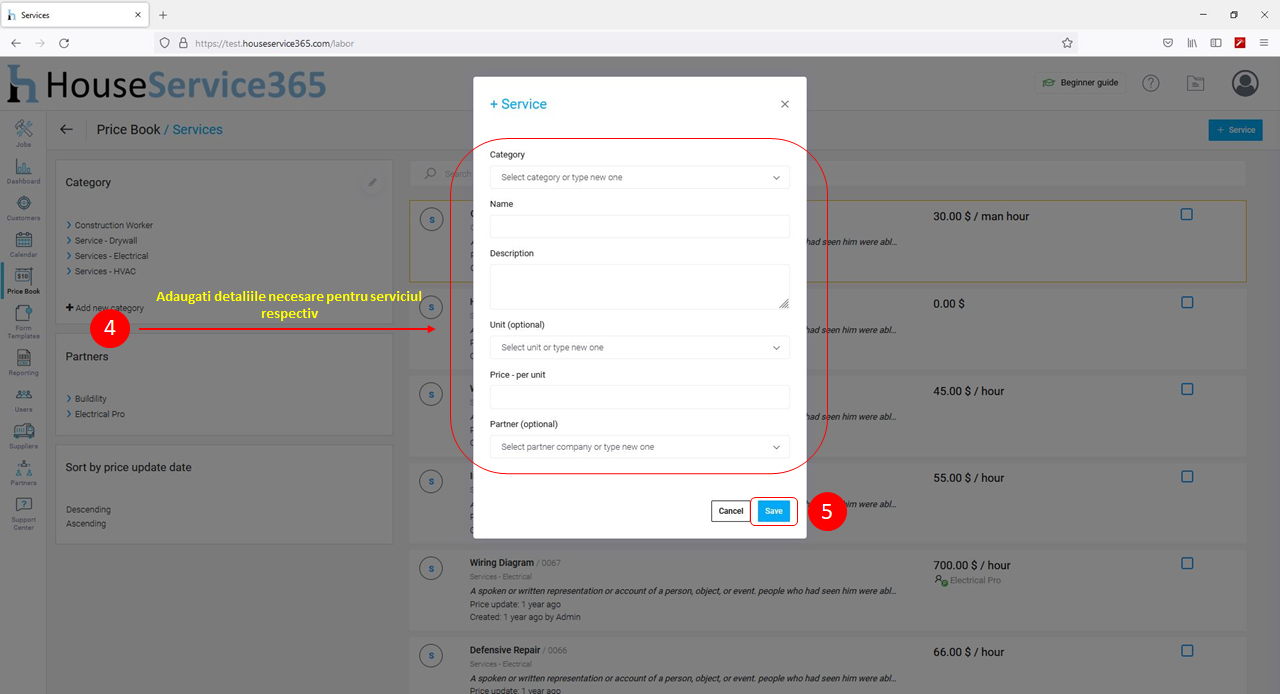
Task: Tick the checkbox for 45.00 $ / hour service
Action: click(x=1187, y=389)
